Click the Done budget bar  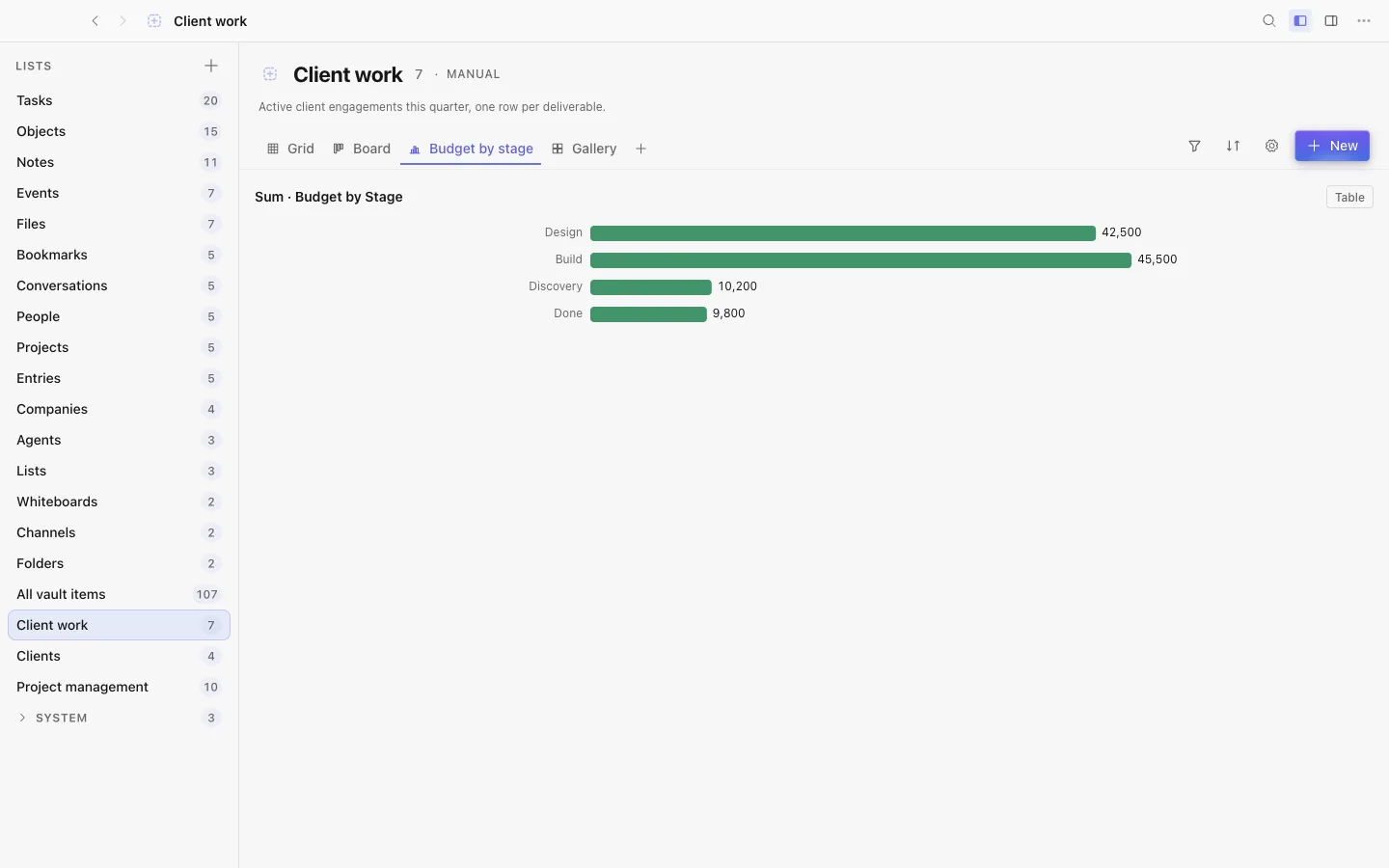pyautogui.click(x=648, y=313)
